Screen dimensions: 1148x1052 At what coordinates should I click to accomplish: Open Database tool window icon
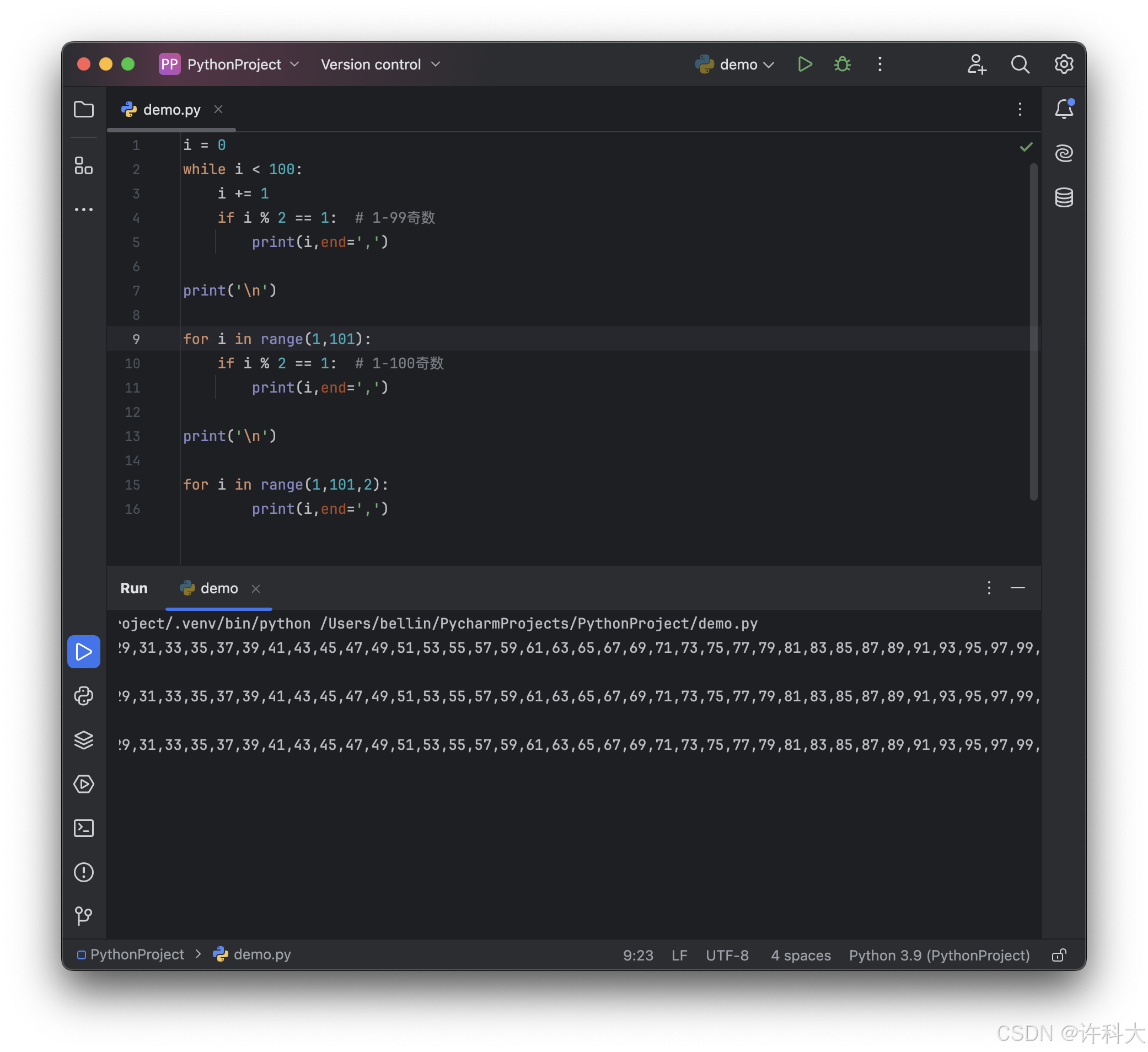pos(1064,197)
